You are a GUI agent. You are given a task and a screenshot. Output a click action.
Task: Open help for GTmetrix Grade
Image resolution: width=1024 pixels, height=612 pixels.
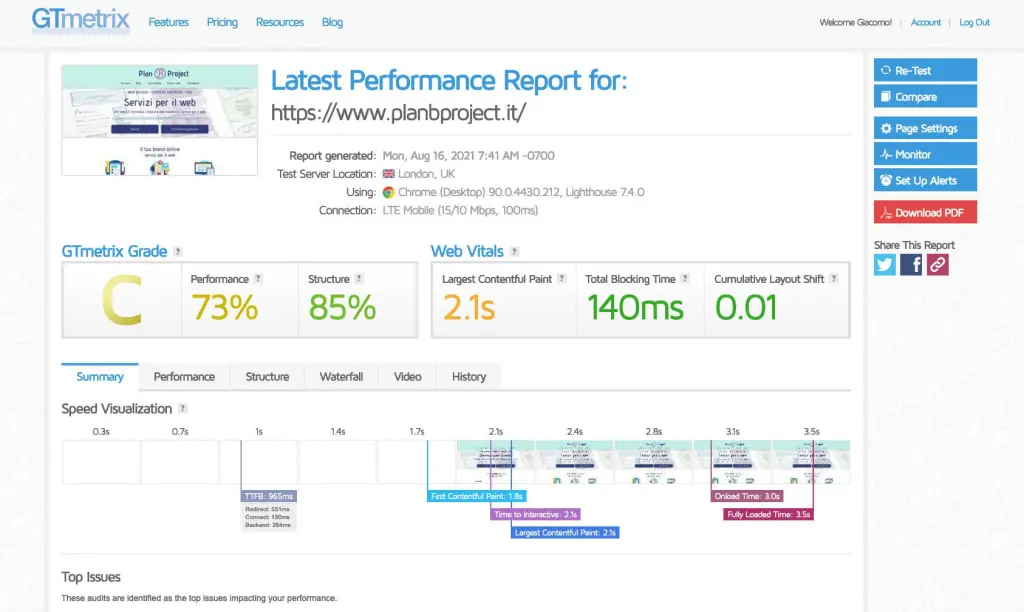[178, 251]
